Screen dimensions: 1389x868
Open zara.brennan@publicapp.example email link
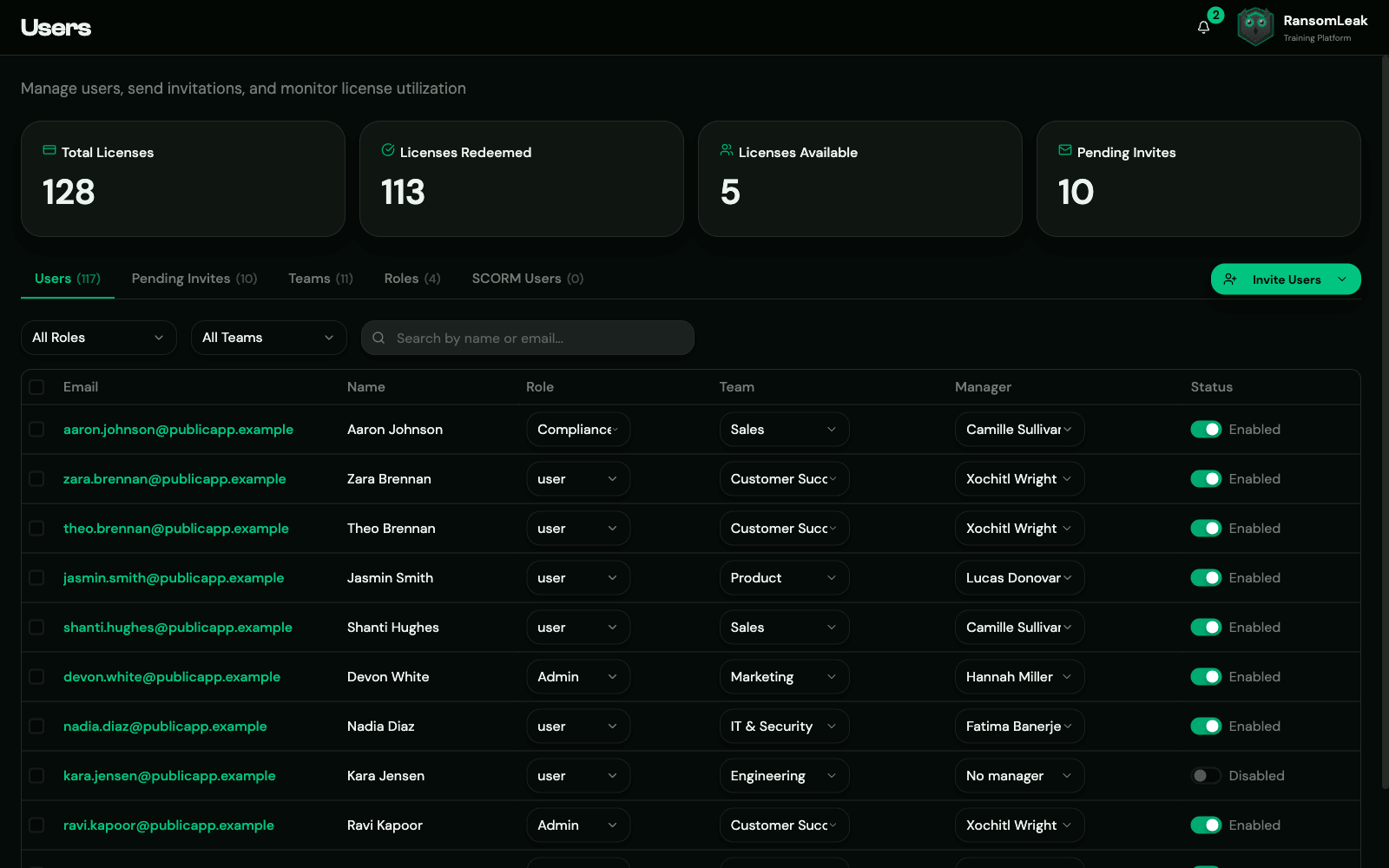174,479
